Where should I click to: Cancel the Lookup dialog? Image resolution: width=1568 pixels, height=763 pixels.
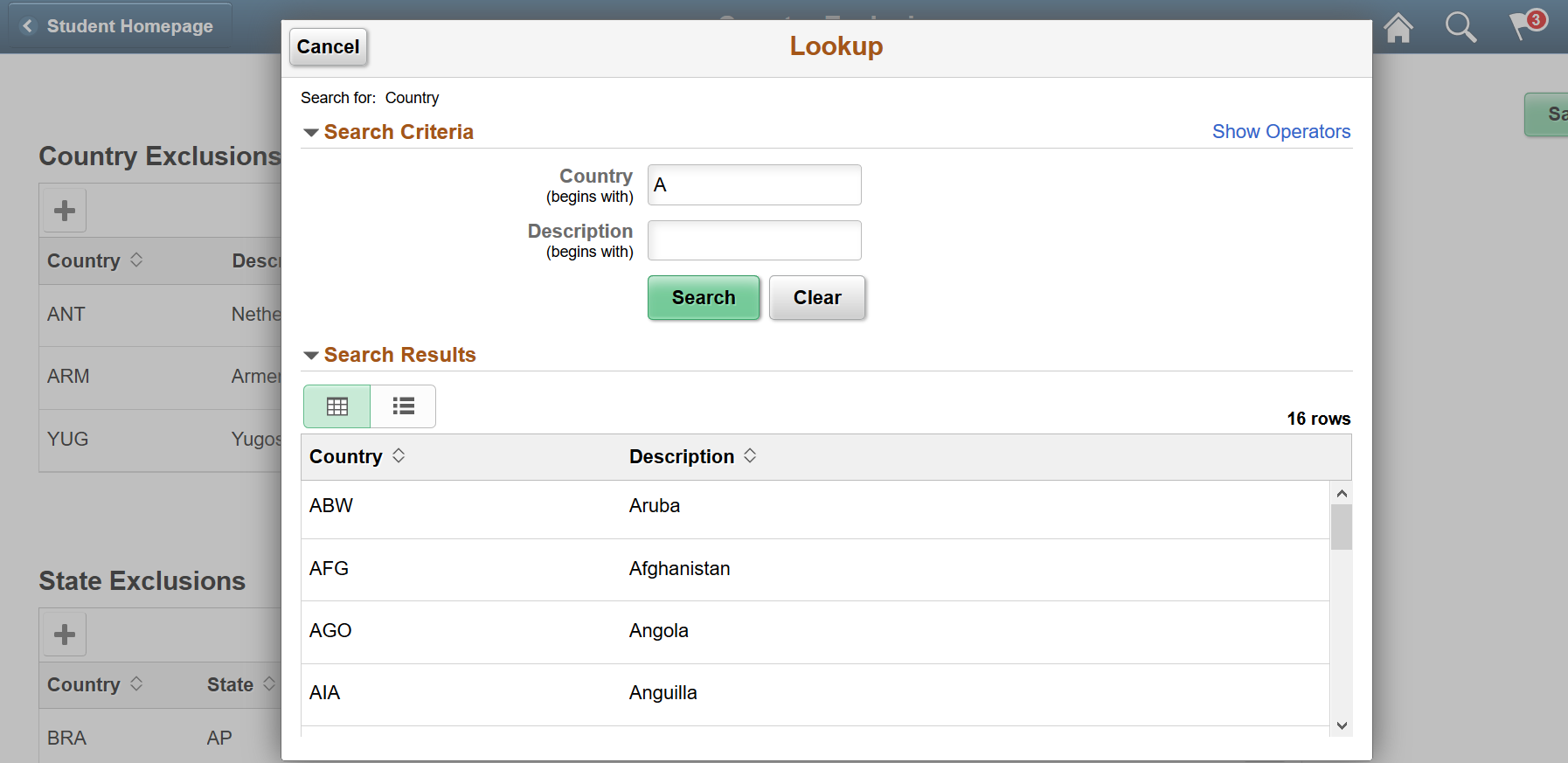click(x=328, y=46)
